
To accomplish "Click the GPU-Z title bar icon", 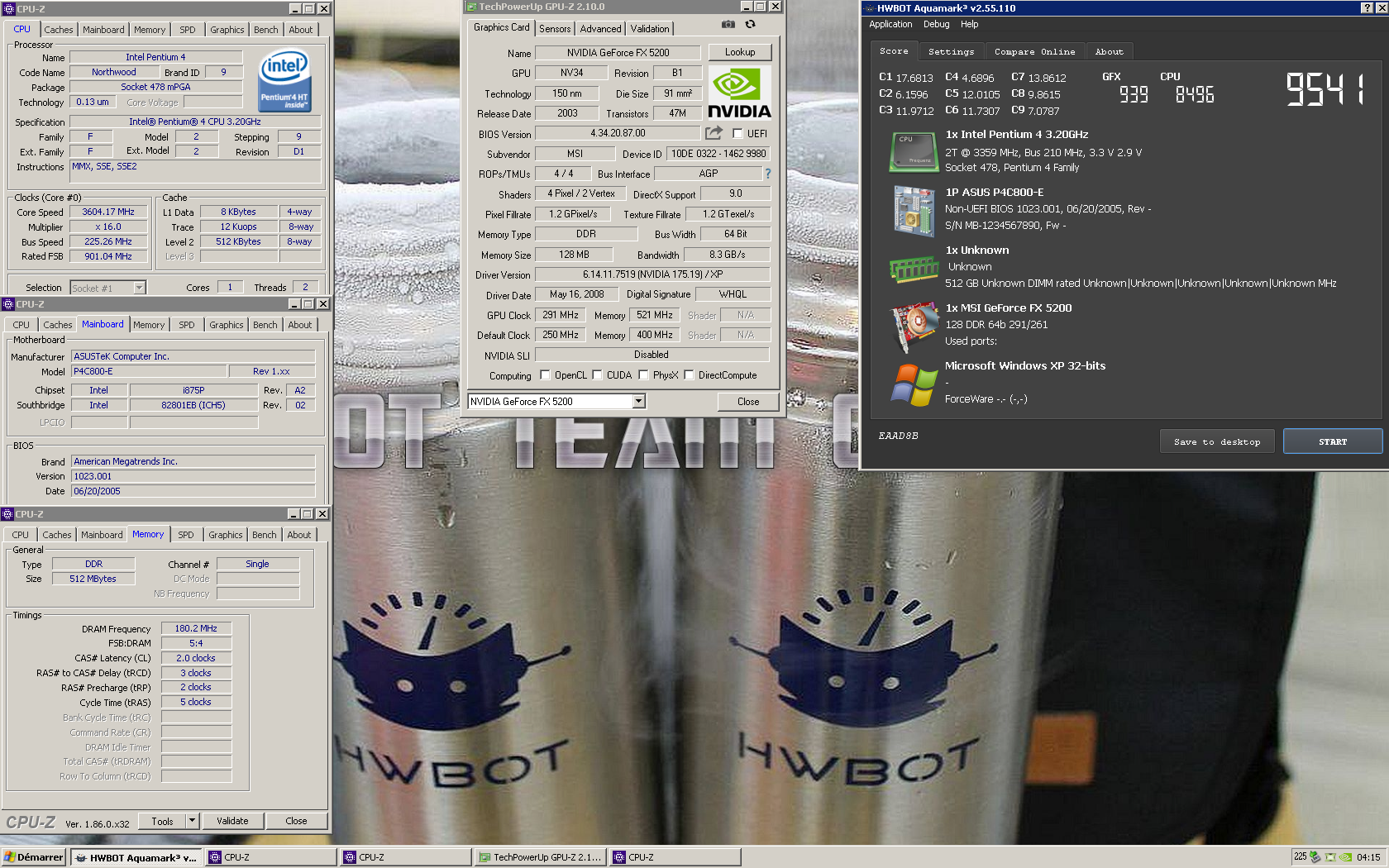I will point(471,7).
